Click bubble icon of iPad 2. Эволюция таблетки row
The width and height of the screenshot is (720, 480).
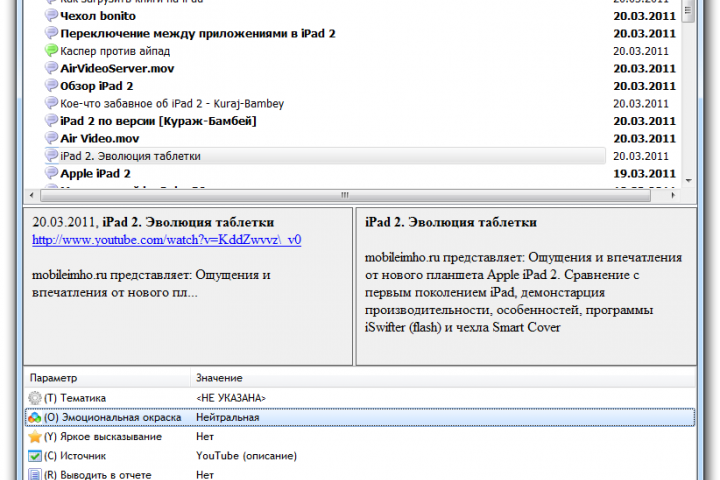click(51, 156)
